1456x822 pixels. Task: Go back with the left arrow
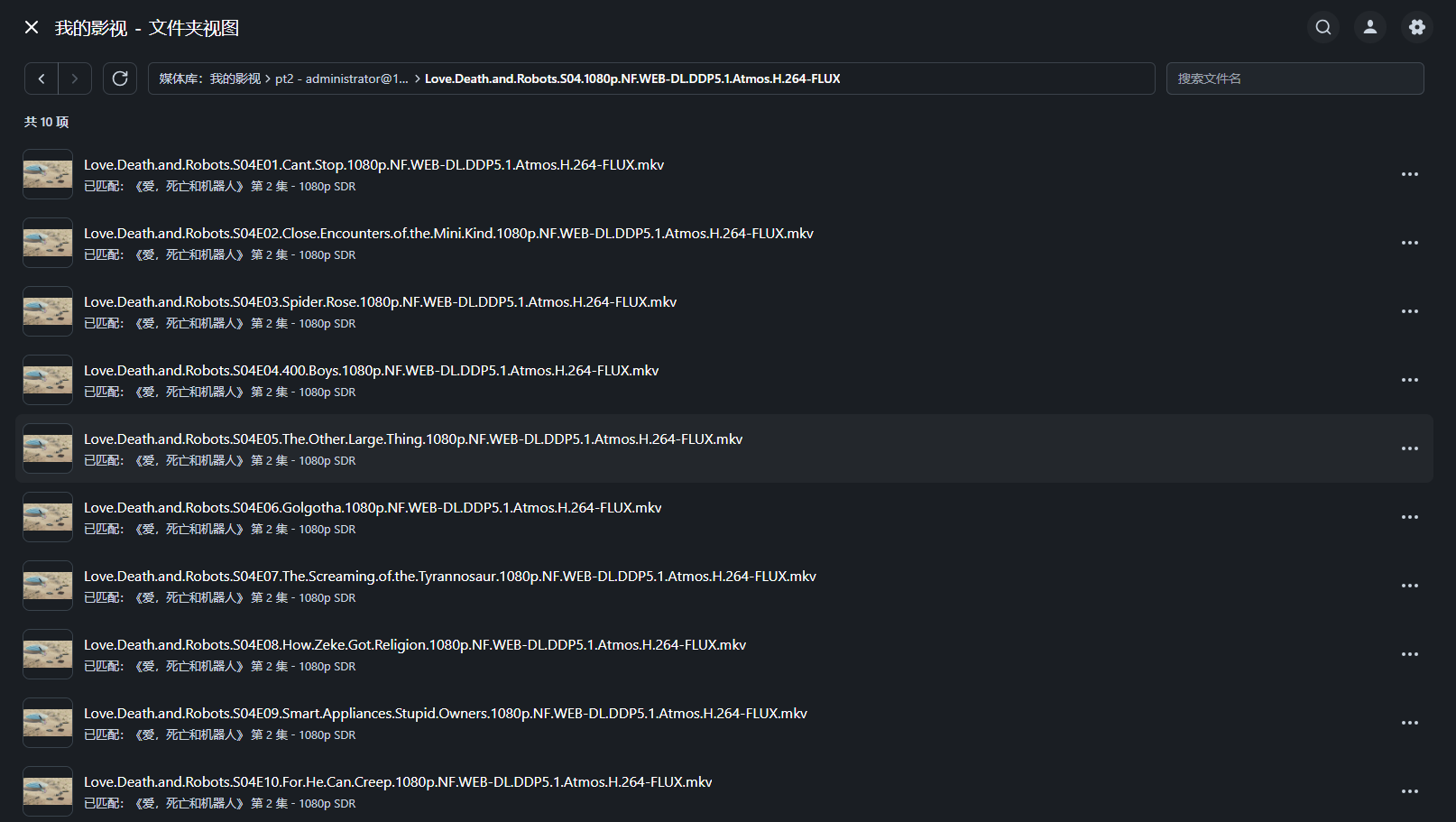41,79
